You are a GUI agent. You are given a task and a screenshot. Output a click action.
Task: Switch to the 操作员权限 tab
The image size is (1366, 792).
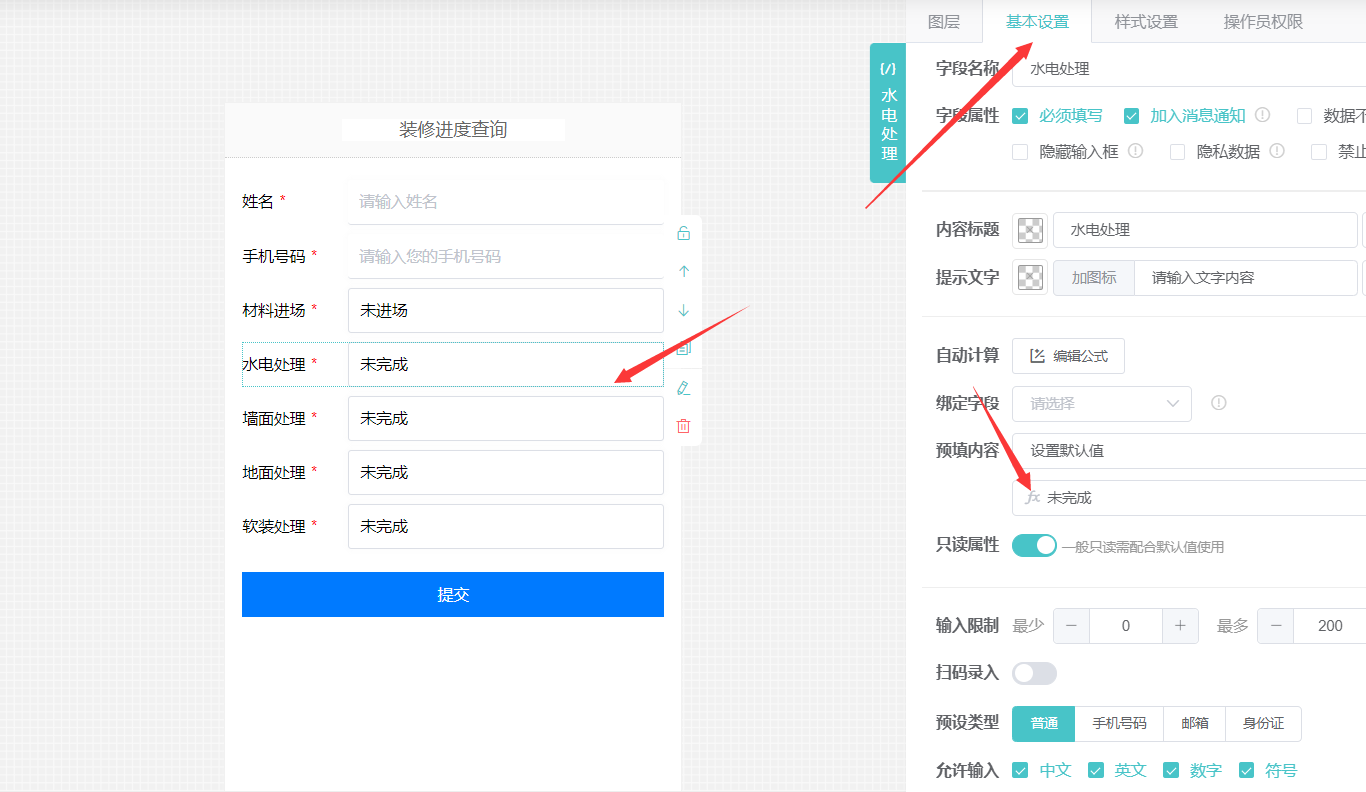(1263, 22)
